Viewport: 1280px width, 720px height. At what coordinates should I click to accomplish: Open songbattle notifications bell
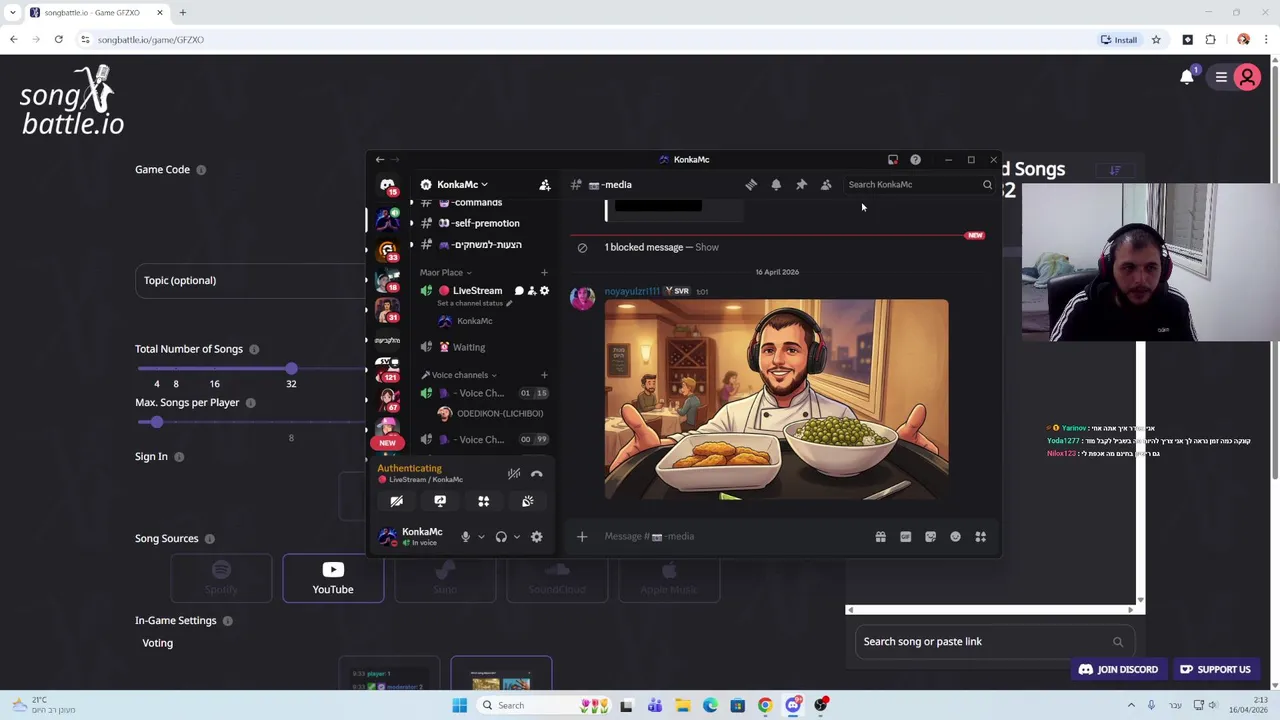click(x=1187, y=77)
